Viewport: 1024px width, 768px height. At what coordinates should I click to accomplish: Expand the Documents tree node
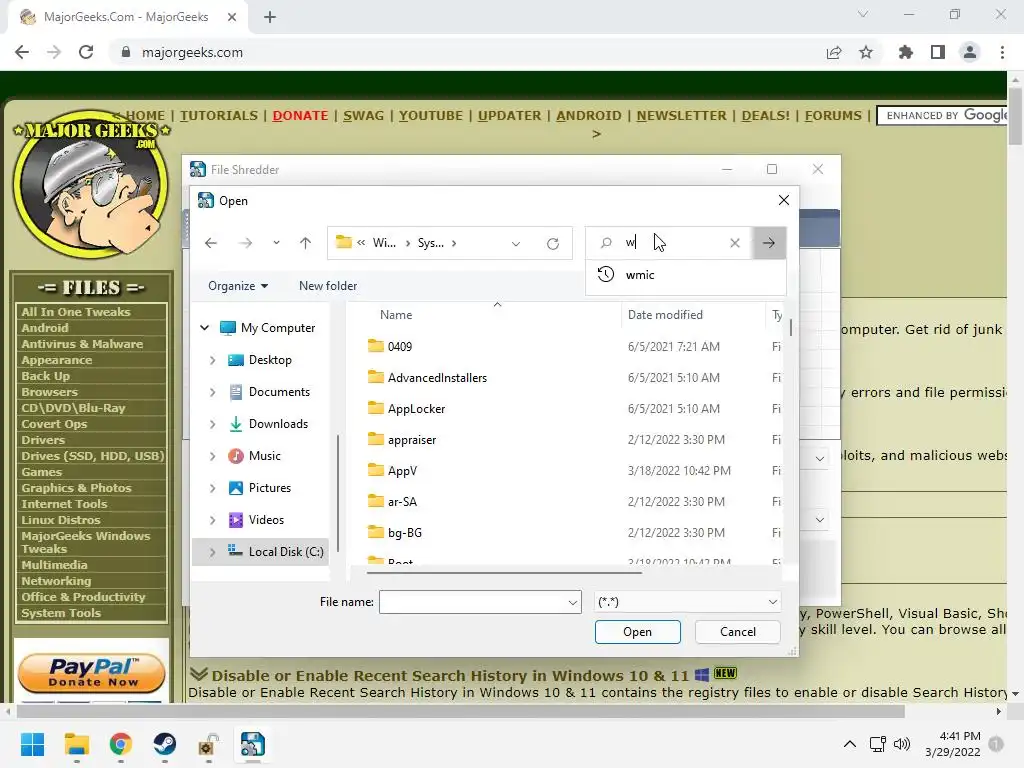(x=212, y=392)
